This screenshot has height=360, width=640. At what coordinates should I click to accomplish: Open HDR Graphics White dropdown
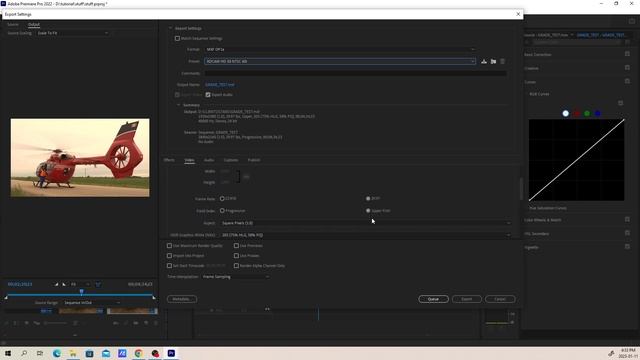(366, 235)
